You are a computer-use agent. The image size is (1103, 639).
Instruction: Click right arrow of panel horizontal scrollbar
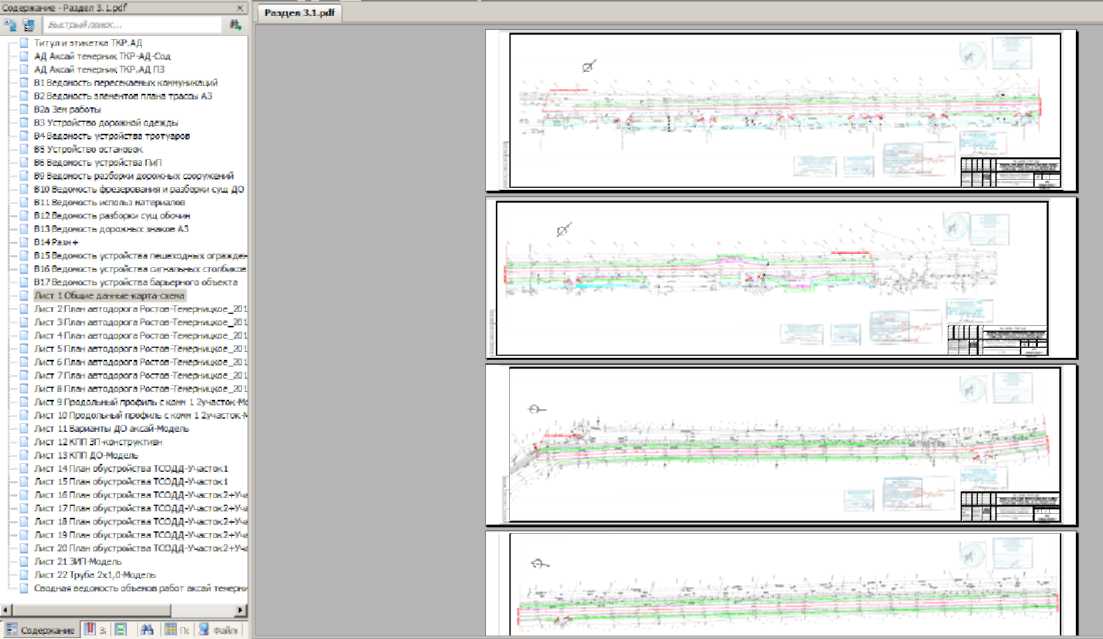(x=241, y=609)
